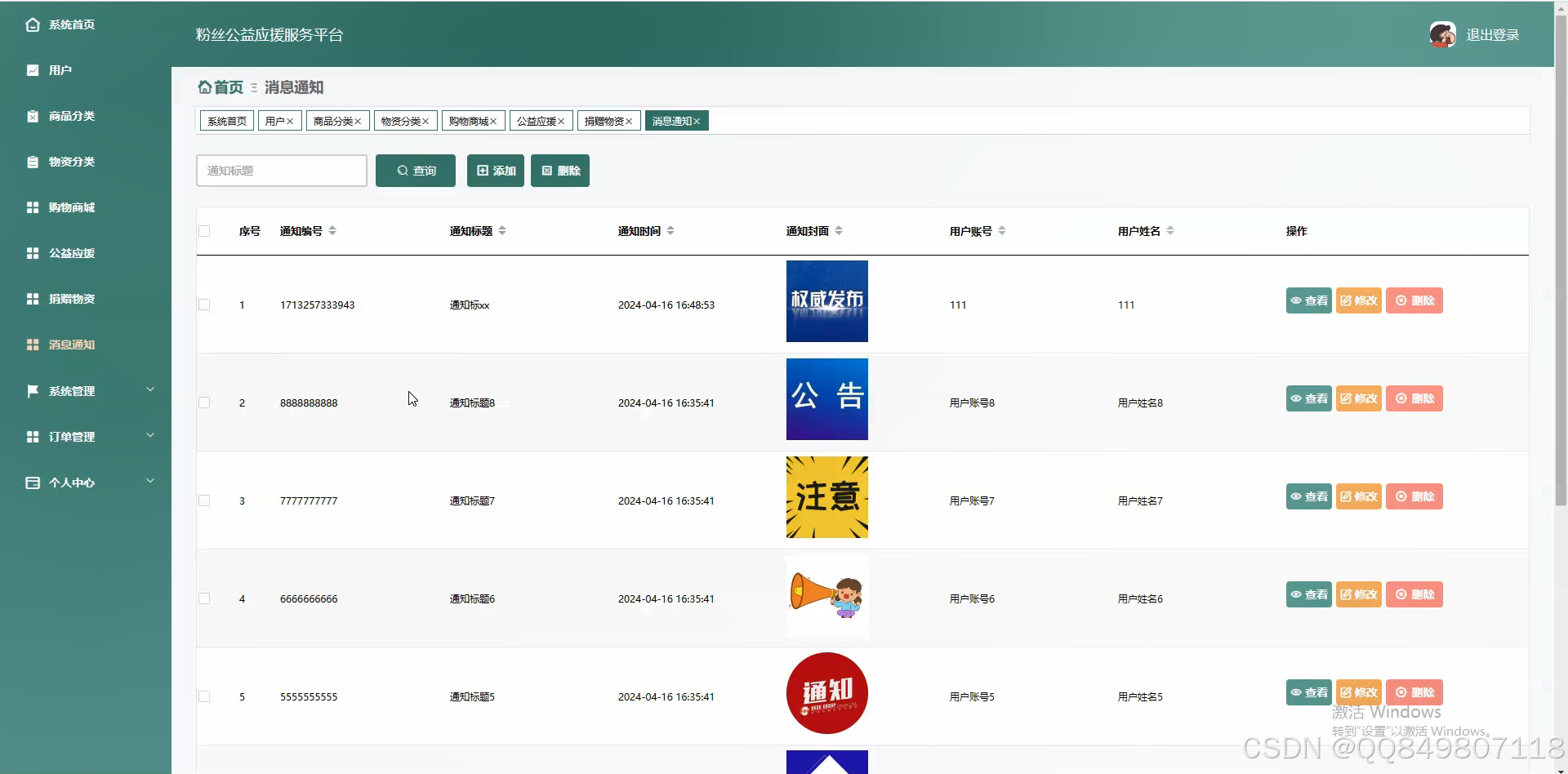This screenshot has height=774, width=1568.
Task: Close the 捐赠物资 tab with its x
Action: point(629,121)
